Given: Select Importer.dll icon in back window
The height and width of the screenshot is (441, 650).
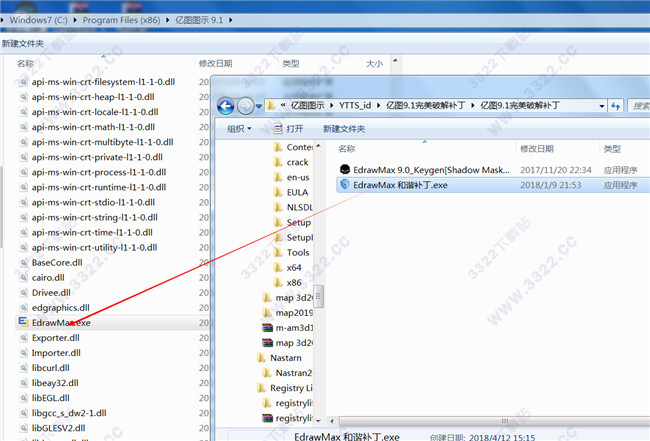Looking at the screenshot, I should click(x=24, y=353).
